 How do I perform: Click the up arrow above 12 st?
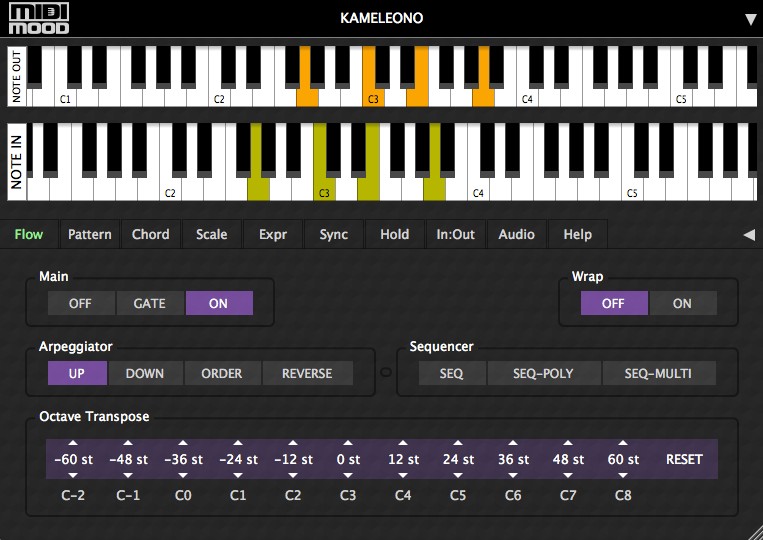click(403, 443)
